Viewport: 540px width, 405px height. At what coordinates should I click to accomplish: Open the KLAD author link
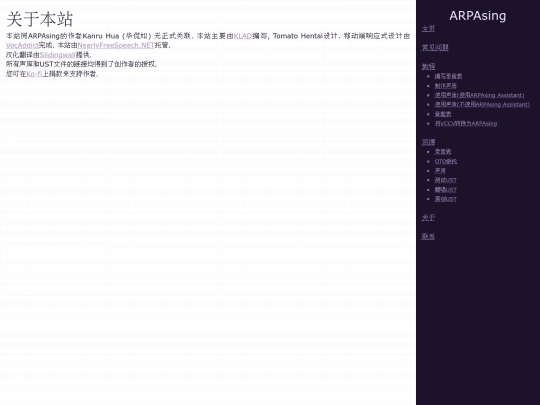coord(243,36)
